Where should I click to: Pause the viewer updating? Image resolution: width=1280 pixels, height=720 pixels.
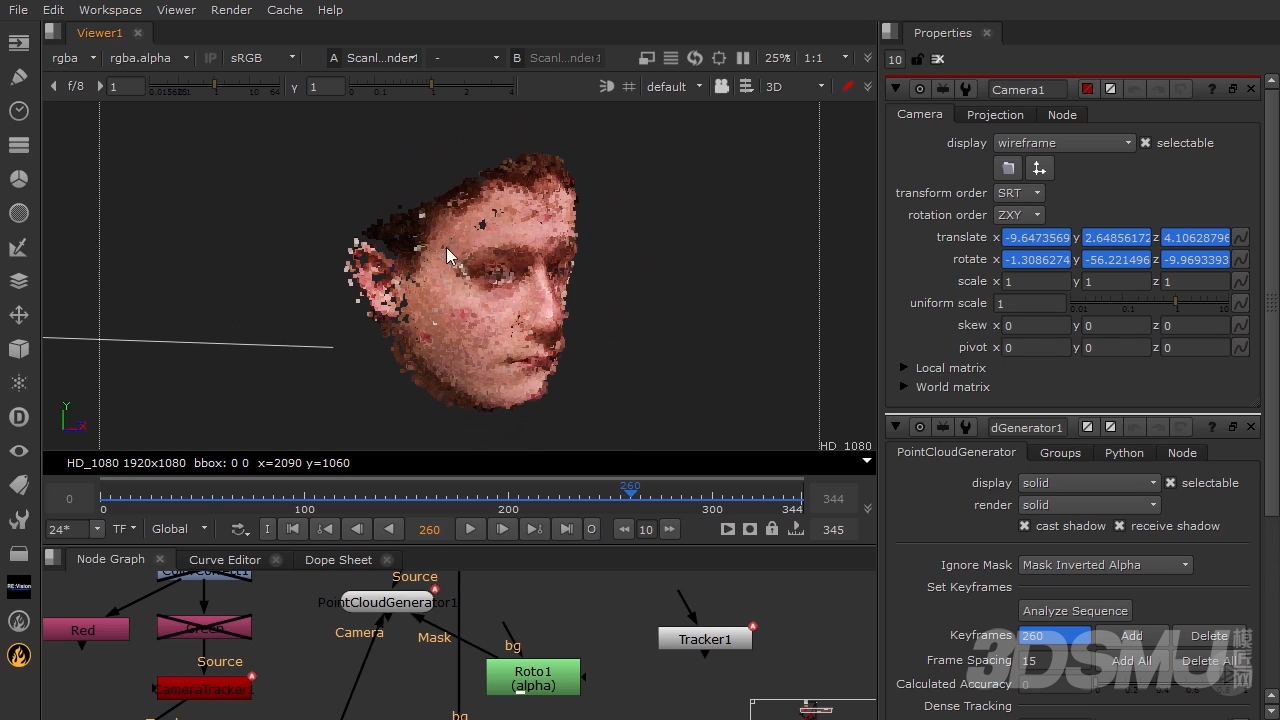743,58
